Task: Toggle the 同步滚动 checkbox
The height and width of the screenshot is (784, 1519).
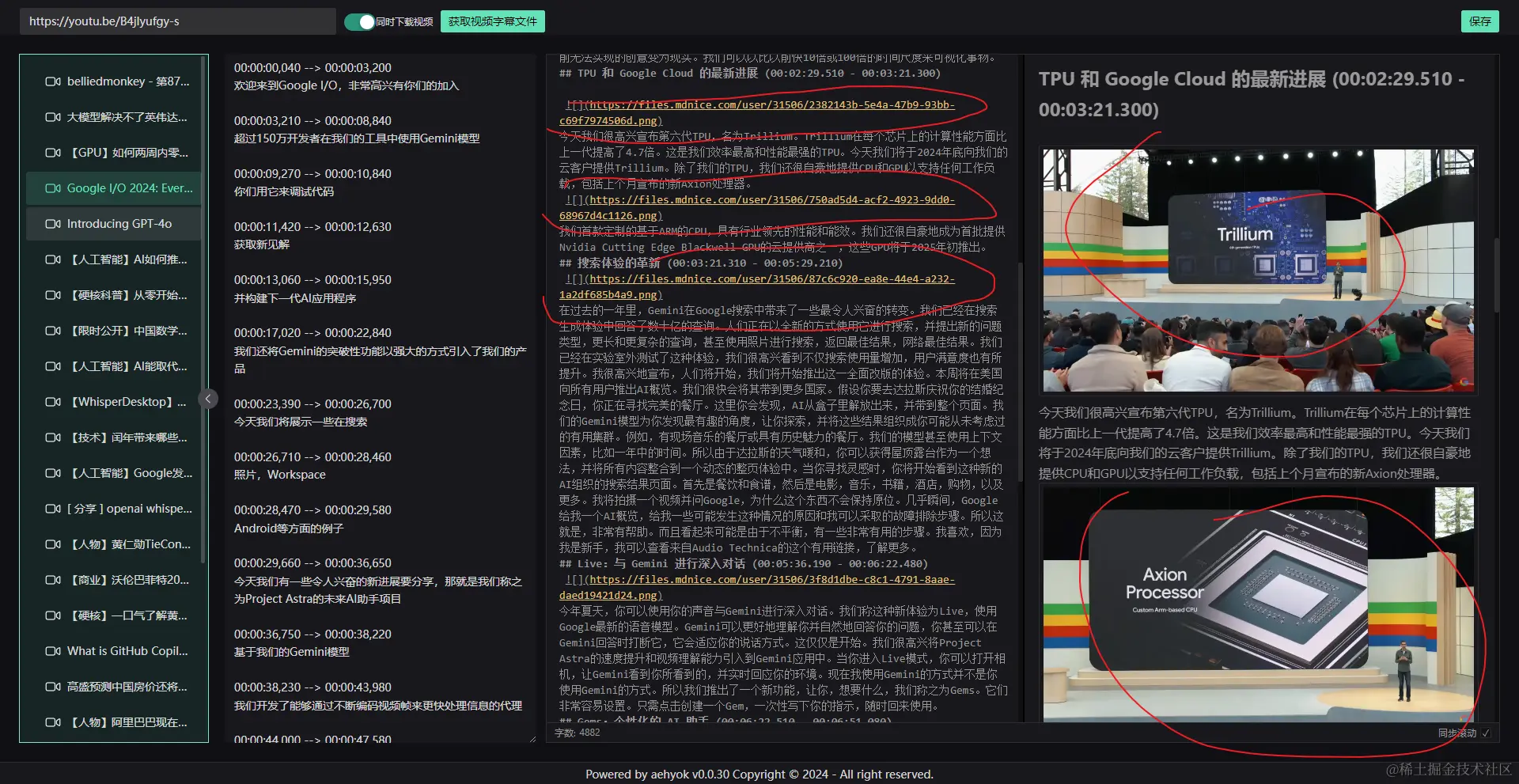Action: 1486,733
